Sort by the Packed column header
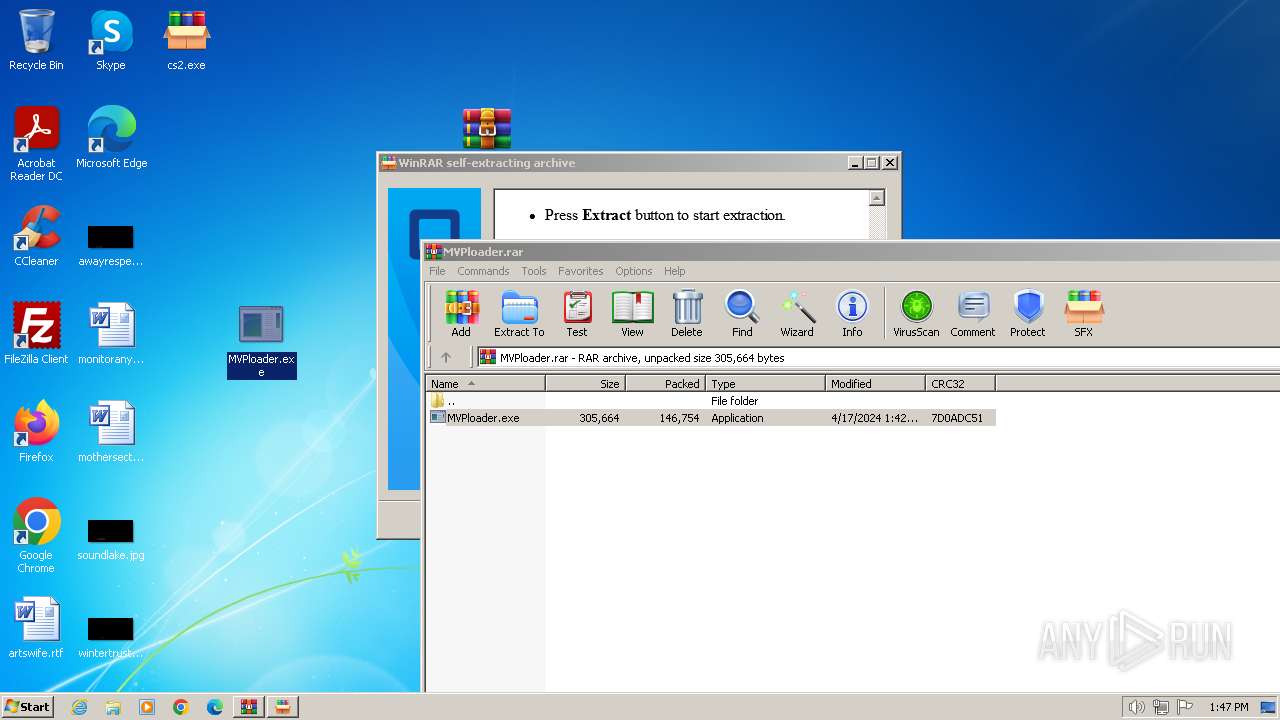Image resolution: width=1280 pixels, height=720 pixels. point(665,383)
